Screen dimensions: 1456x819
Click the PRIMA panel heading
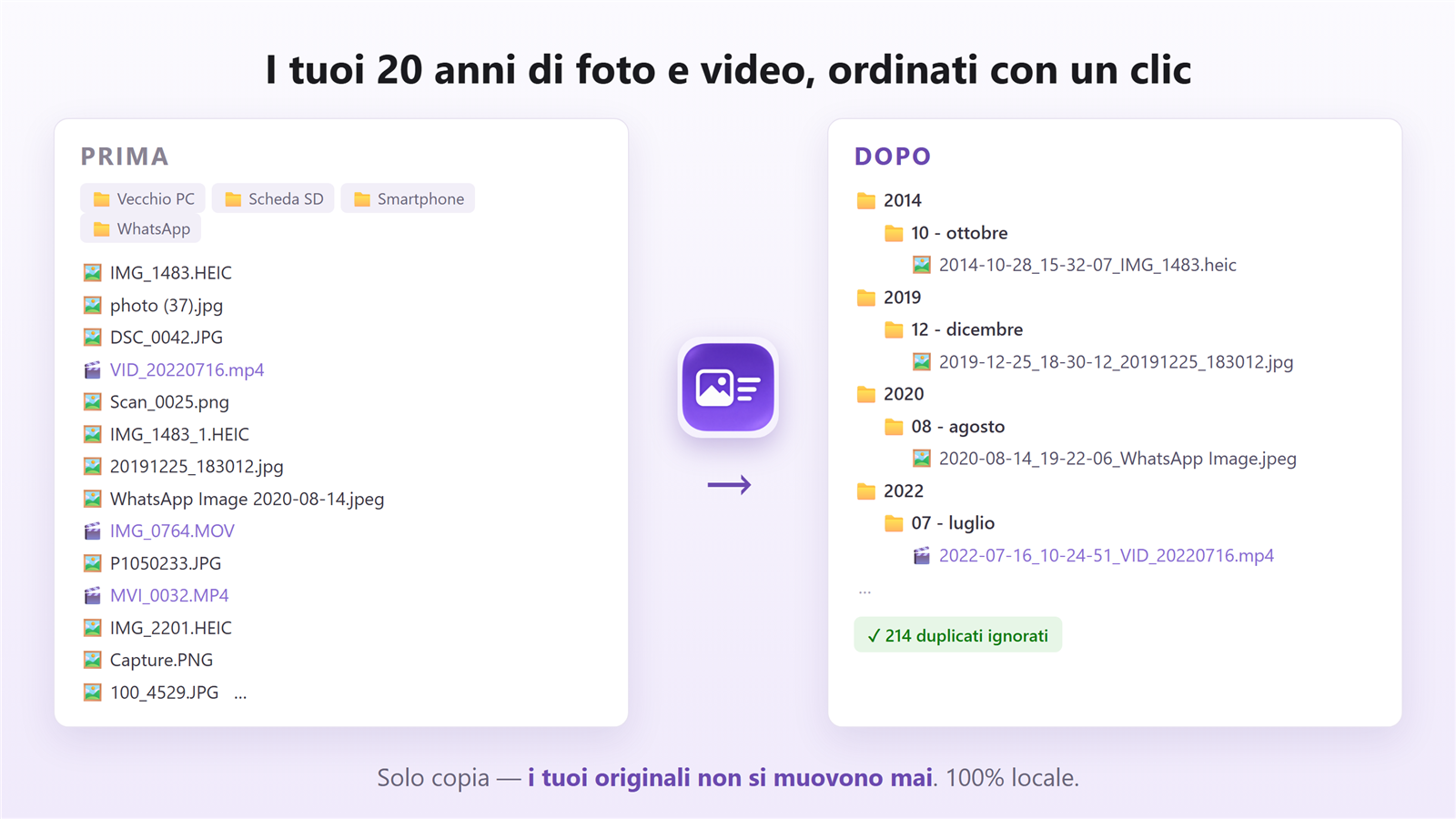[125, 157]
